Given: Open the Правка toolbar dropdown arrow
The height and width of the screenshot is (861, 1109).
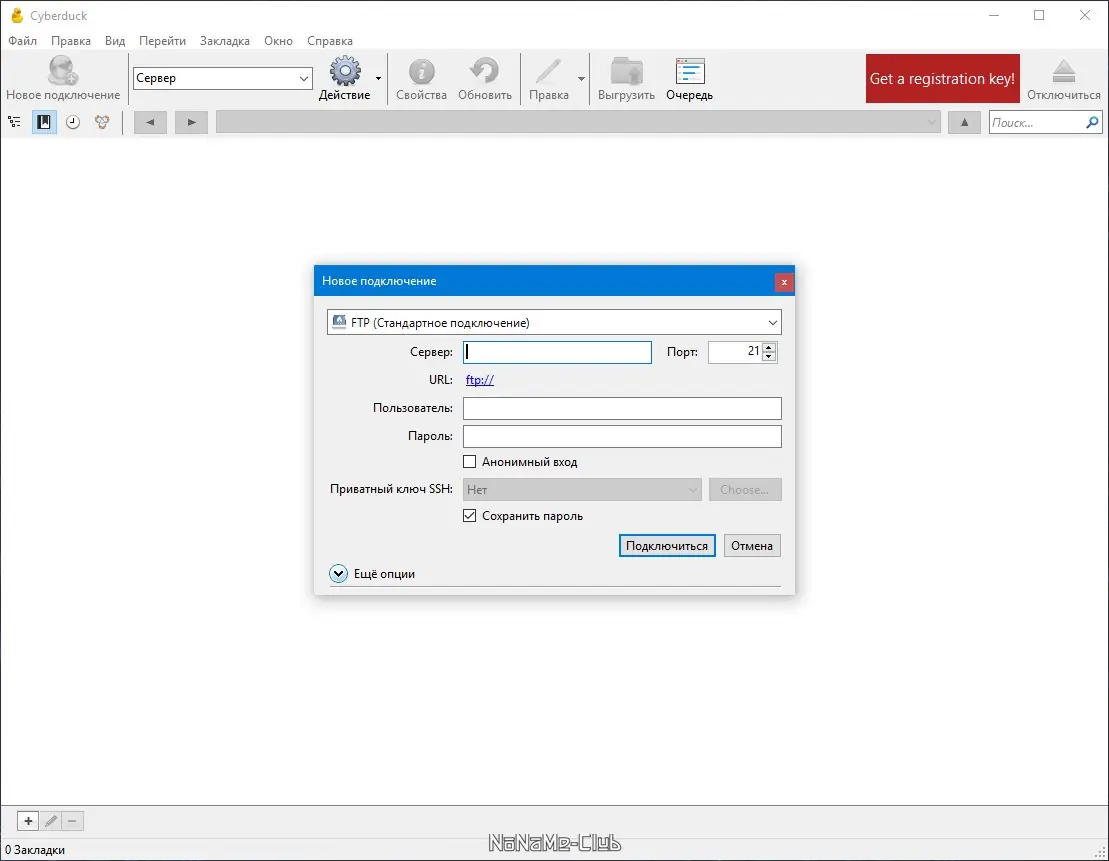Looking at the screenshot, I should point(581,79).
